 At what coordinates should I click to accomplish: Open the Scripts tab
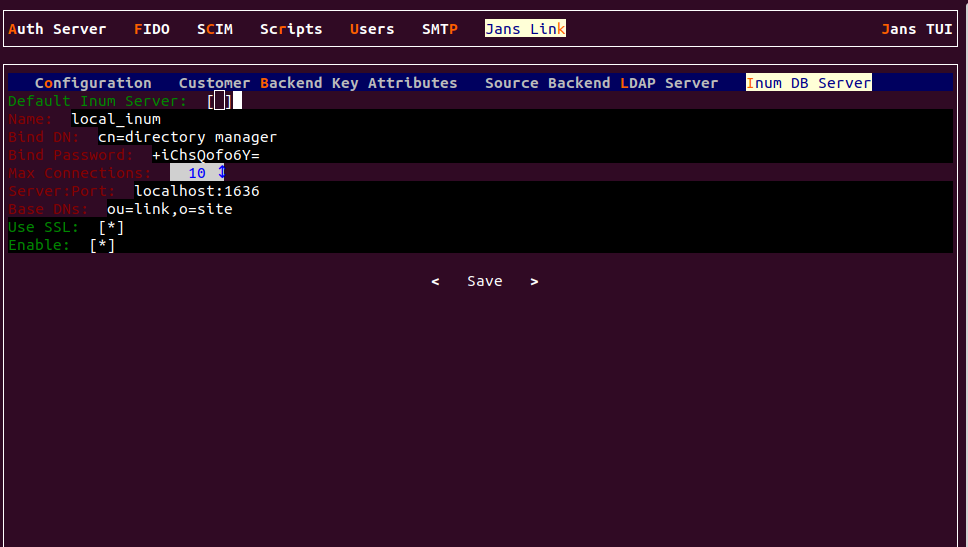point(291,29)
